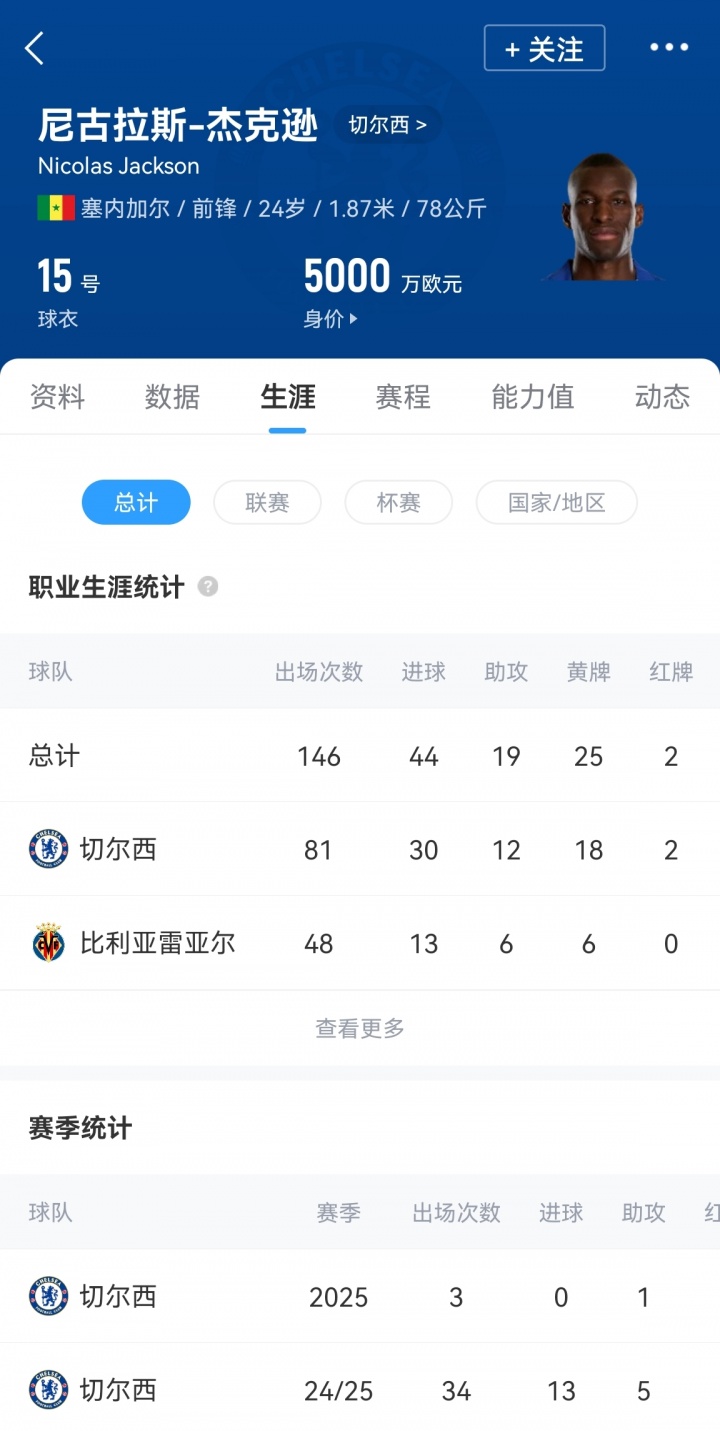720x1431 pixels.
Task: Select the 国家/地区 filter pill
Action: pyautogui.click(x=556, y=502)
